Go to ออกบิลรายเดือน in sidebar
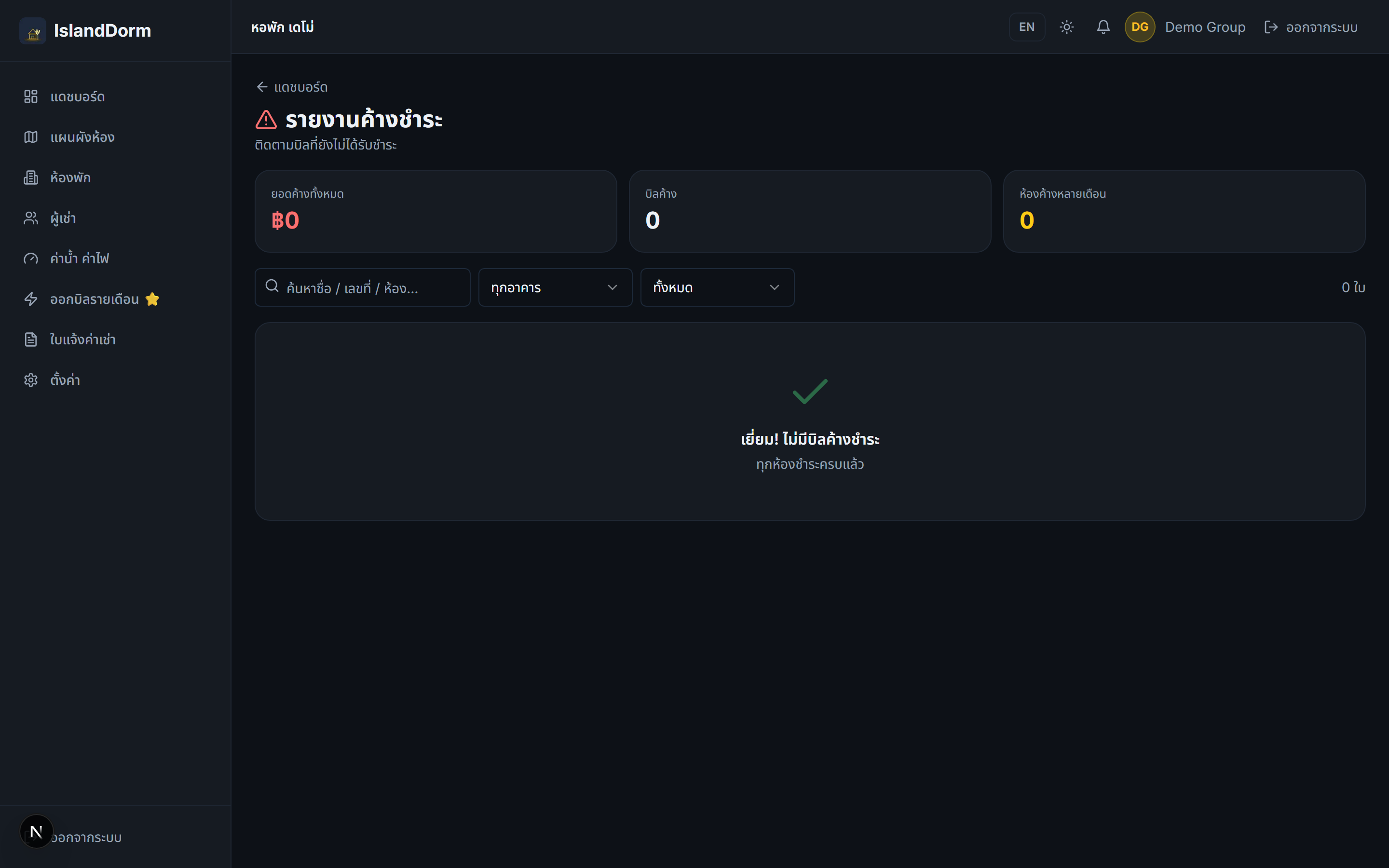The image size is (1389, 868). click(115, 299)
